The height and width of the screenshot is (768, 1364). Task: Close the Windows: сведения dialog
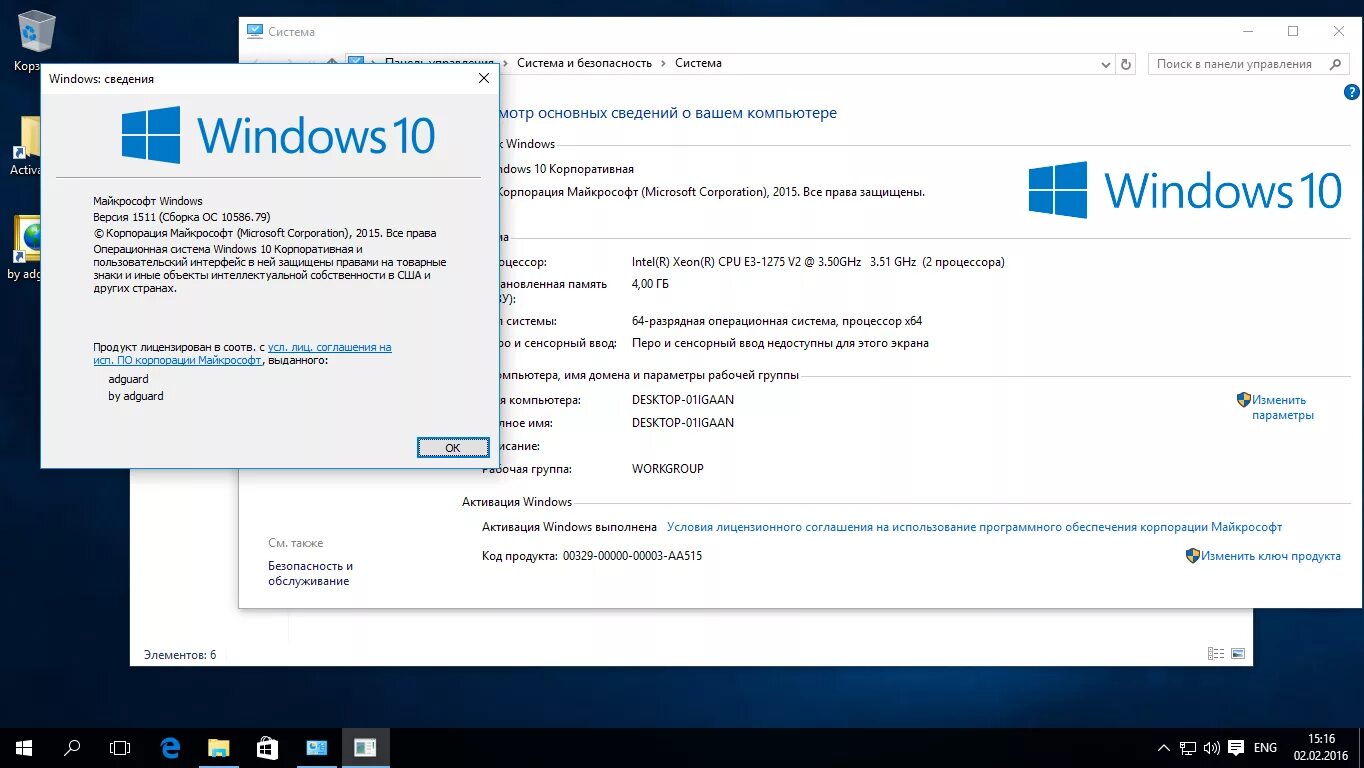pyautogui.click(x=484, y=78)
